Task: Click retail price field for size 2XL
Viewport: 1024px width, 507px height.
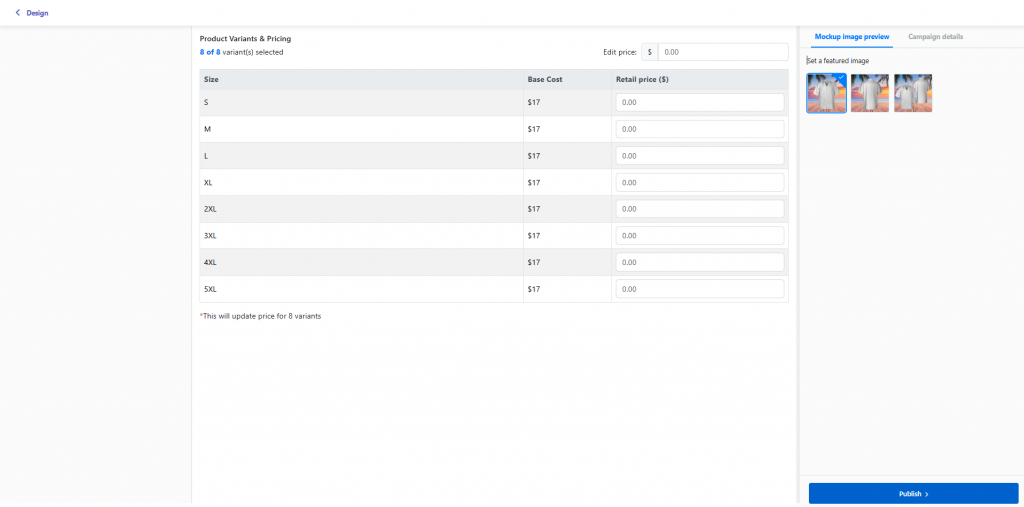Action: [699, 209]
